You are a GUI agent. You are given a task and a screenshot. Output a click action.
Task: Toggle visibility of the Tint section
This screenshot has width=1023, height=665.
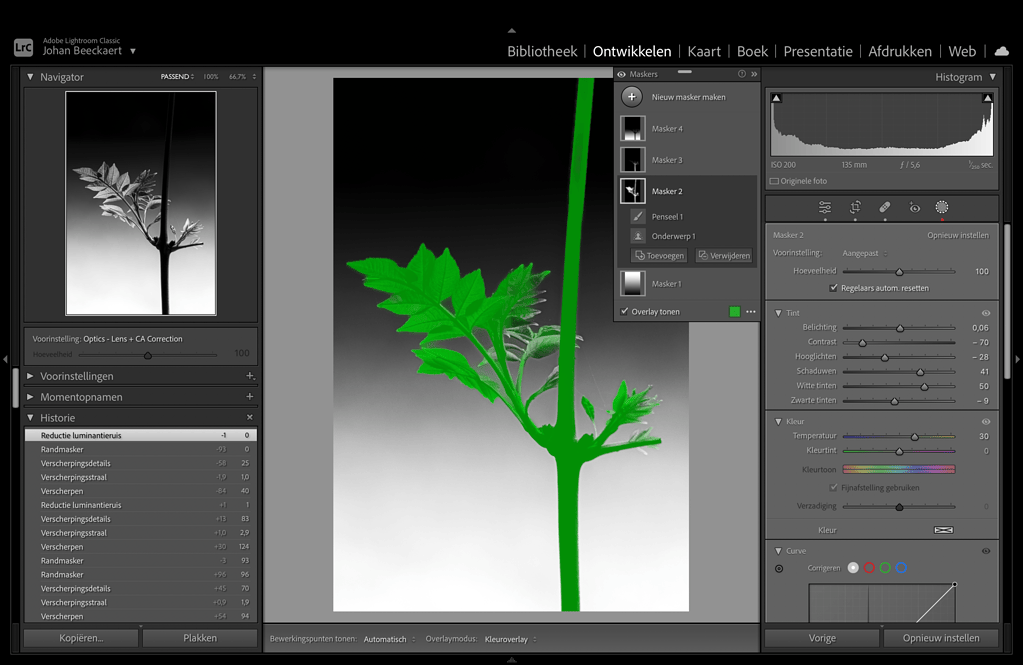coord(984,311)
